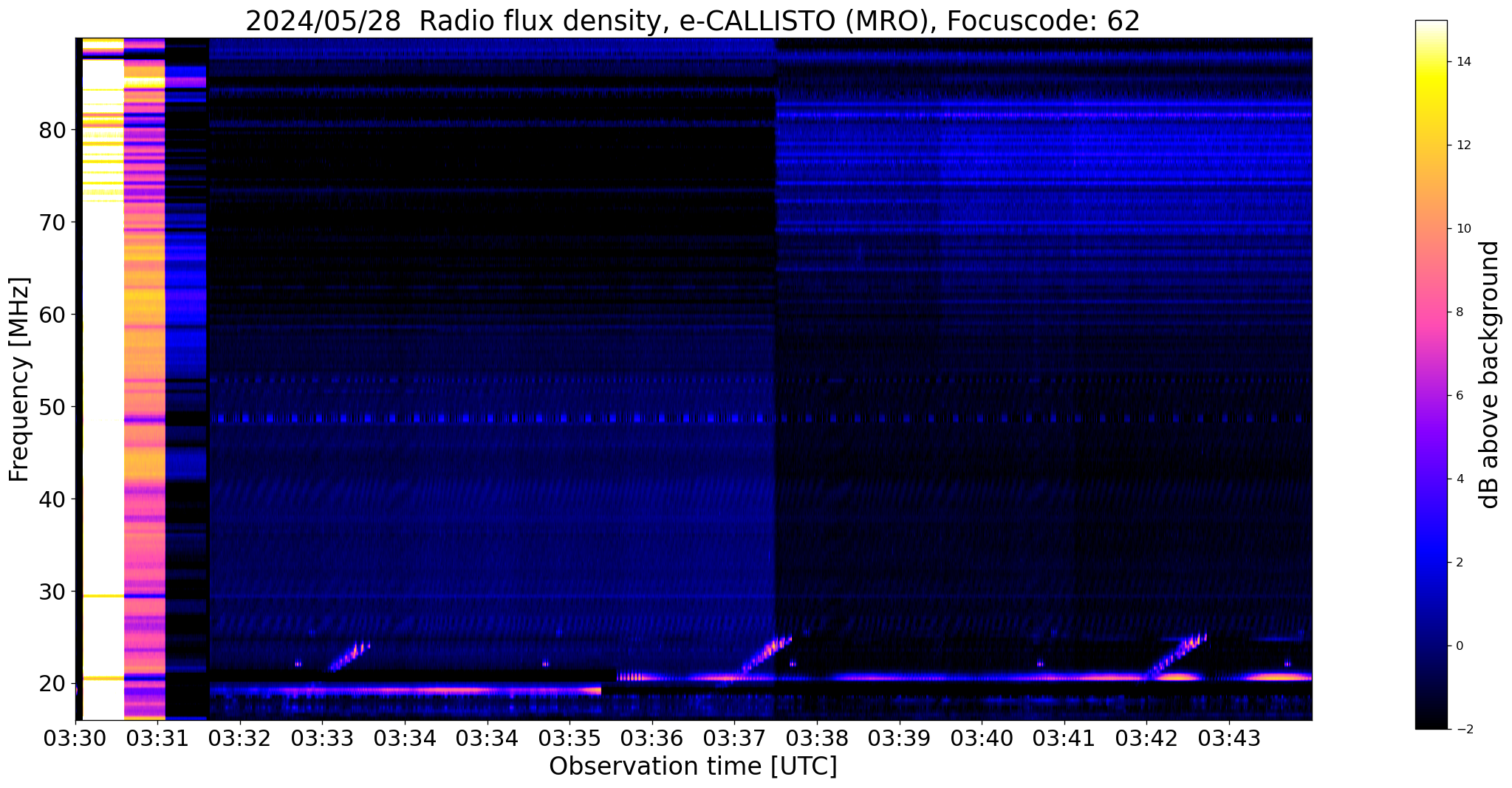Click the 03:41 time tick label
This screenshot has height=788, width=1512.
[x=1064, y=738]
